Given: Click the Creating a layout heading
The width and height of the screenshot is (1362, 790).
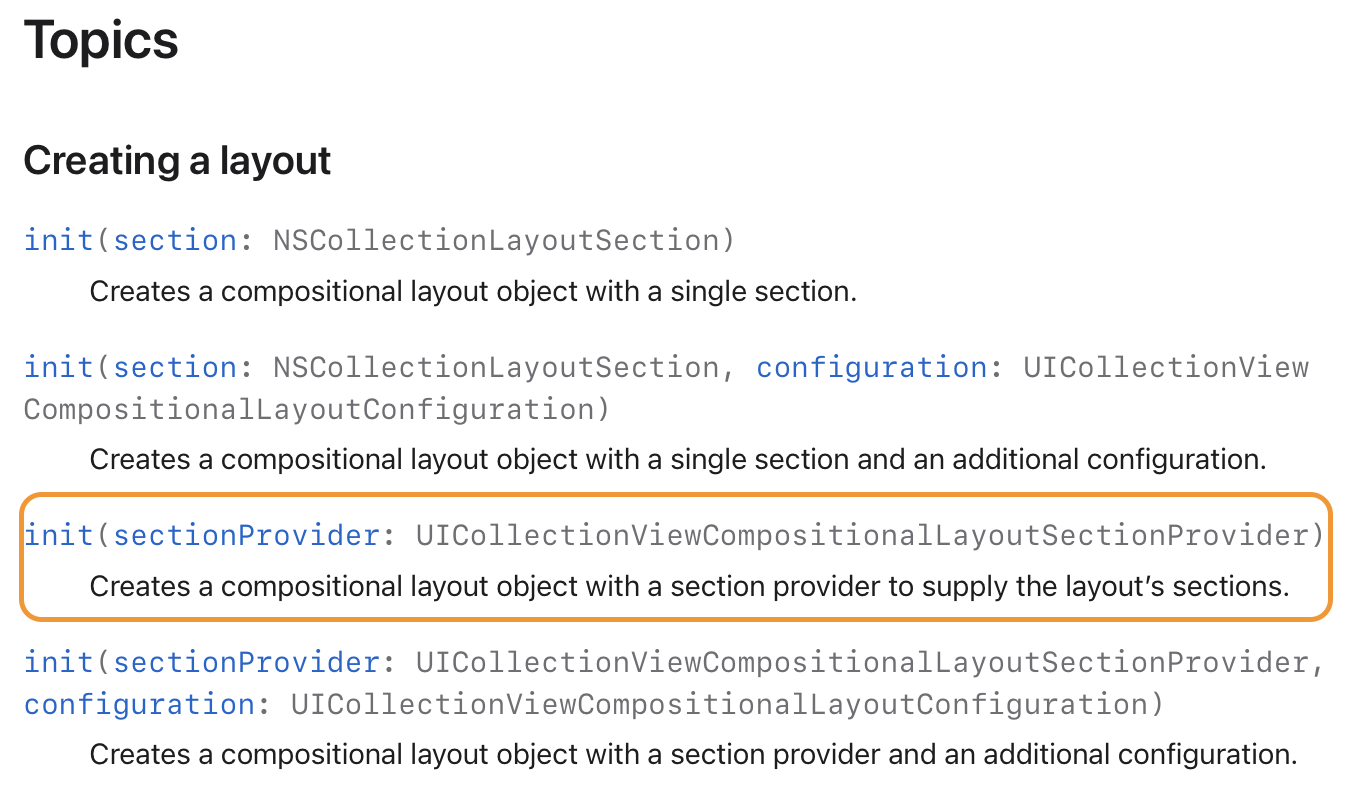Looking at the screenshot, I should (177, 160).
